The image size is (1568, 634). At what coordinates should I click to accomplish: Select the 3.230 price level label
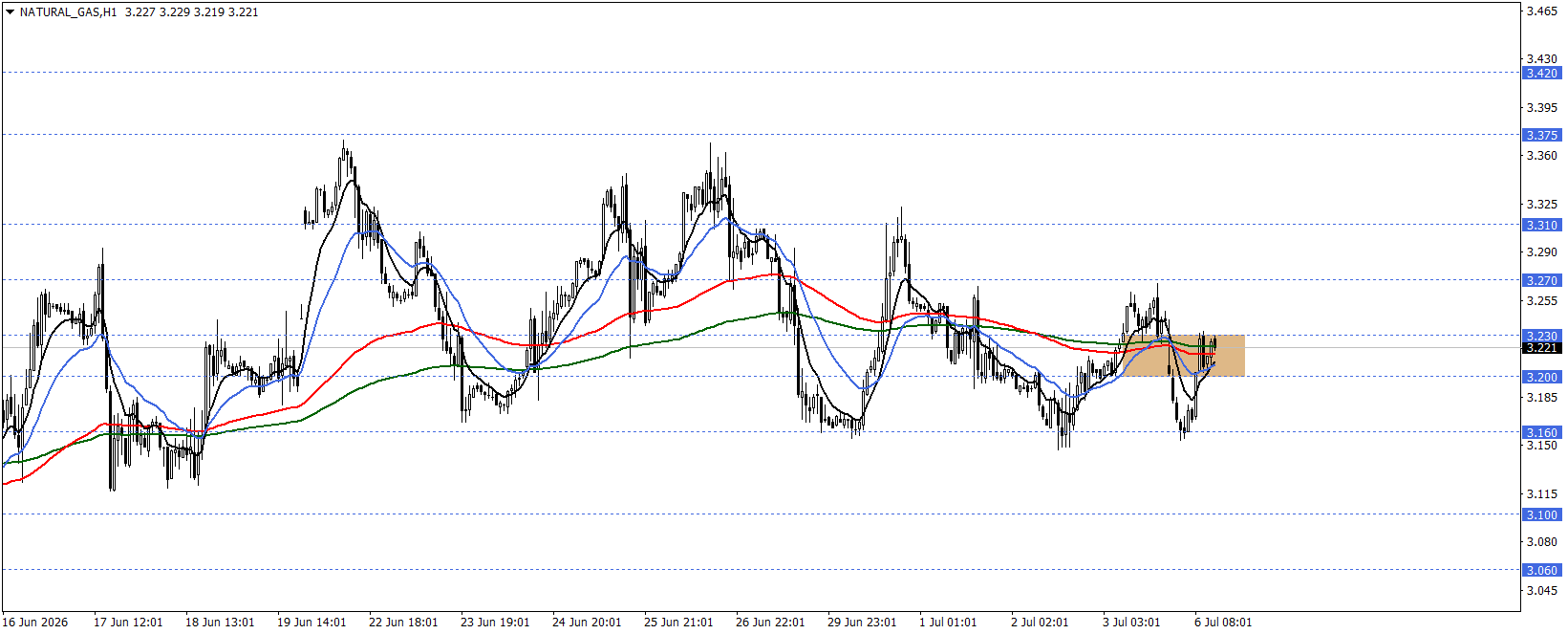[x=1541, y=336]
